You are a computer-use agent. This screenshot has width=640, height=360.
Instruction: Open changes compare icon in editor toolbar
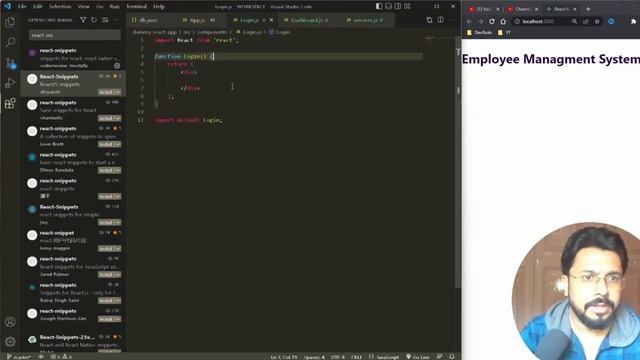[x=429, y=20]
